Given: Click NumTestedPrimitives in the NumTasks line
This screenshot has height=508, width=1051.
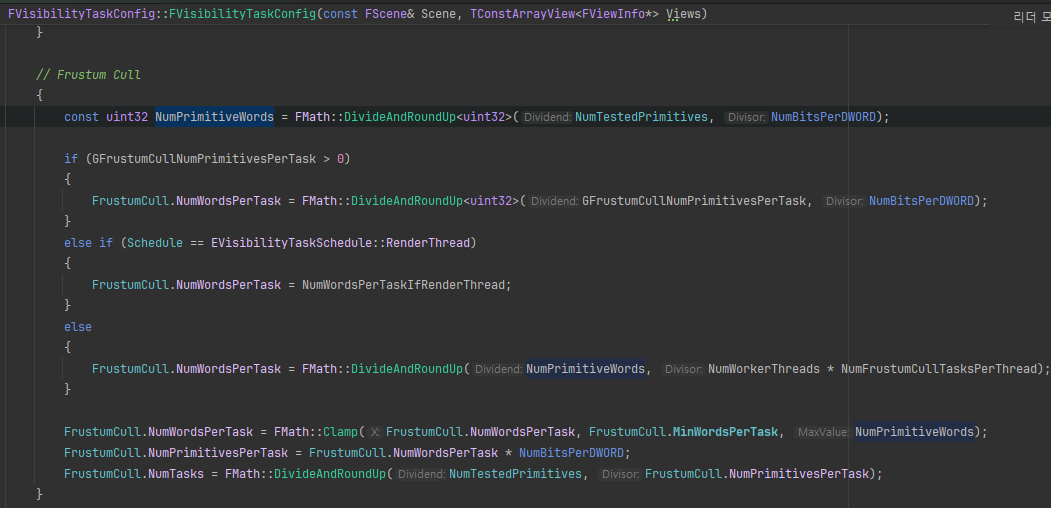Looking at the screenshot, I should pyautogui.click(x=515, y=474).
